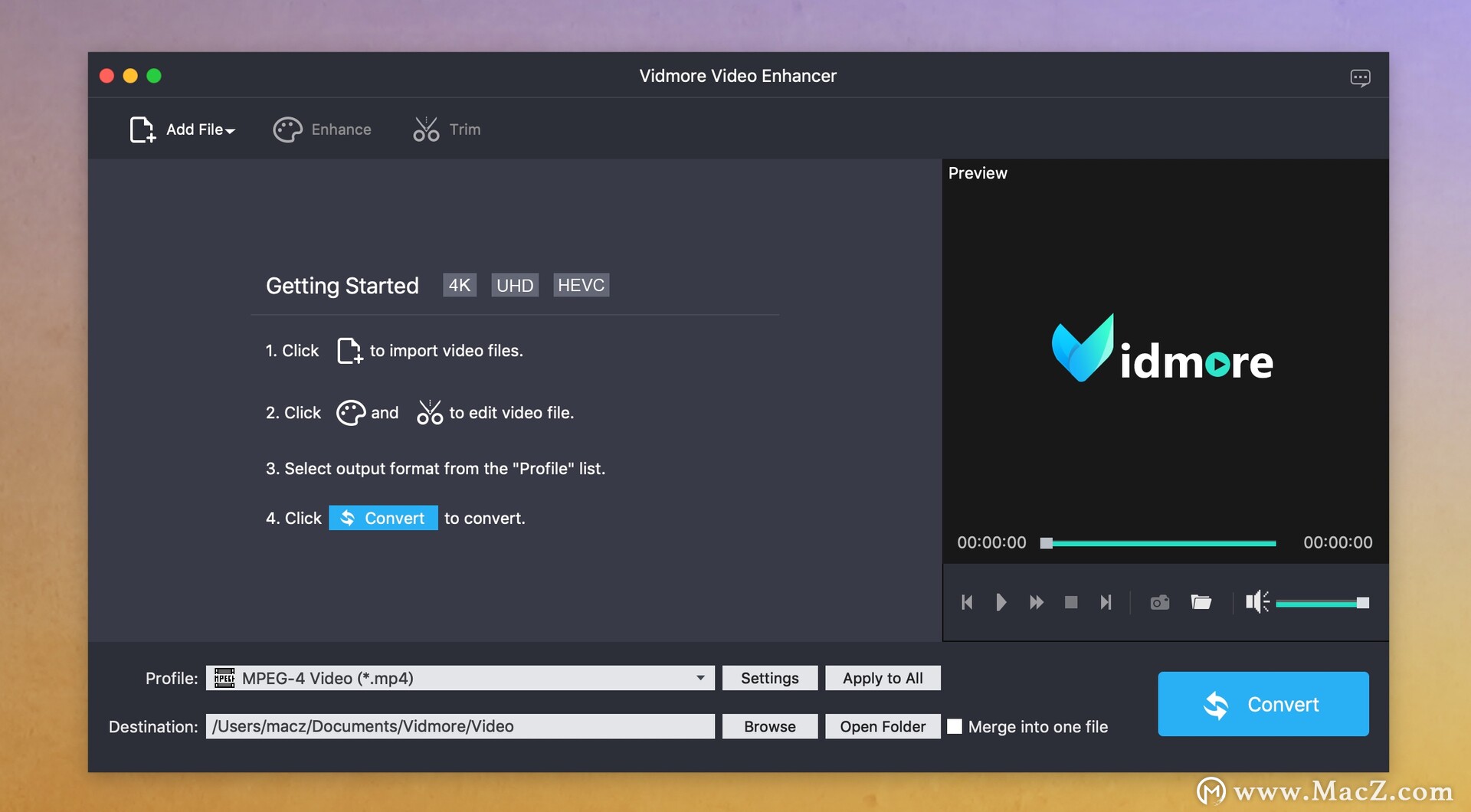
Task: Click Open Folder button
Action: coord(883,726)
